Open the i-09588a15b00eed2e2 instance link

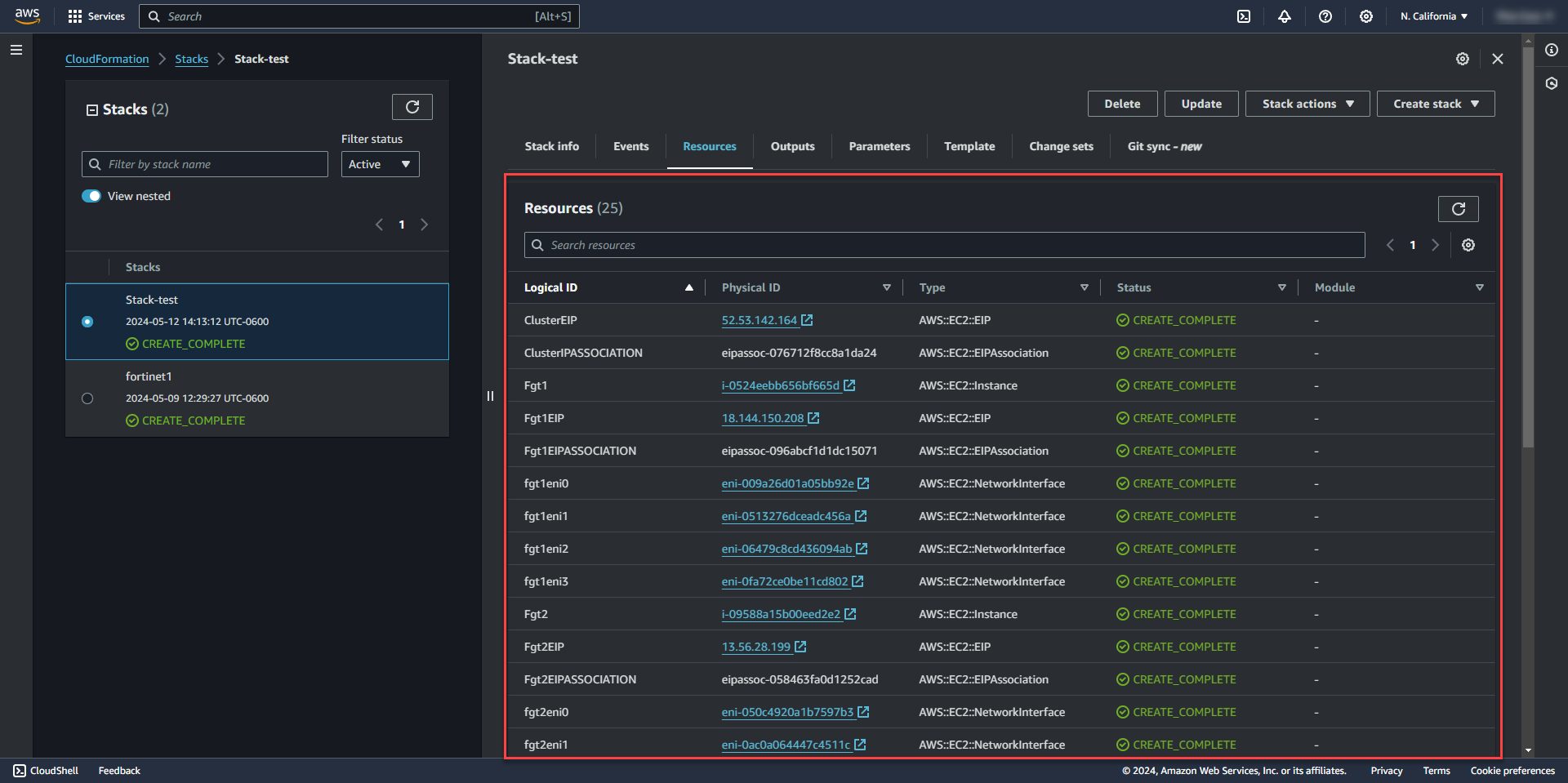click(x=781, y=614)
